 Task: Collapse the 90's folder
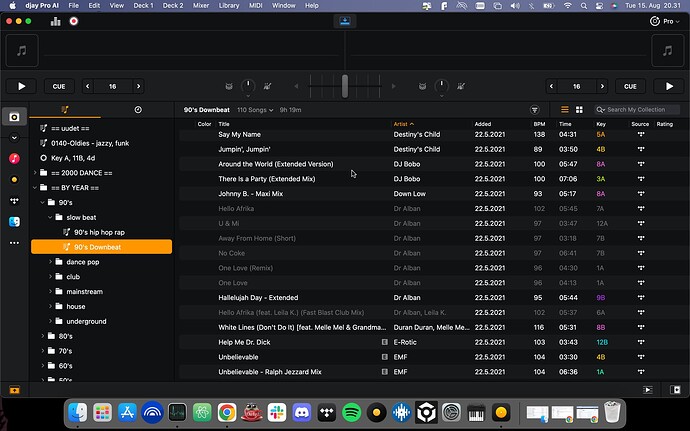(43, 203)
